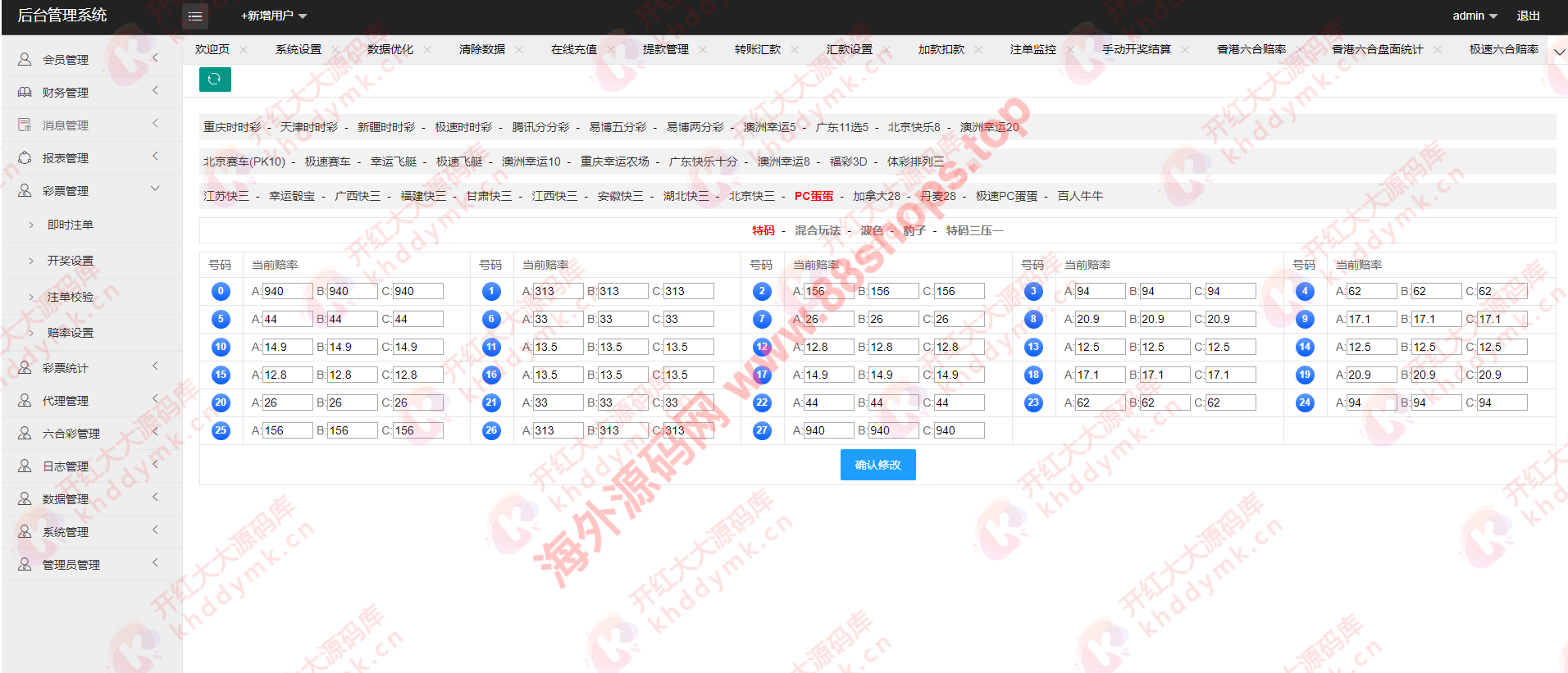The image size is (1568, 673).
Task: Click the 报表管理 icon in sidebar
Action: (25, 157)
